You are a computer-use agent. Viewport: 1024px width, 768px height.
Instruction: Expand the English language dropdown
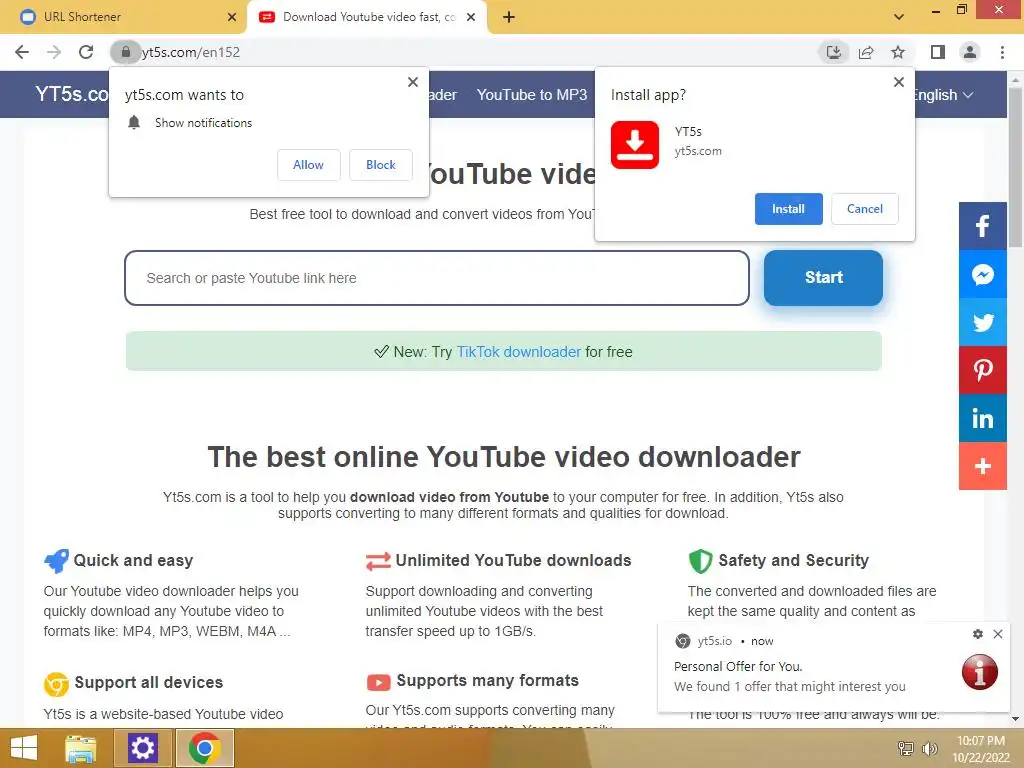(x=942, y=95)
